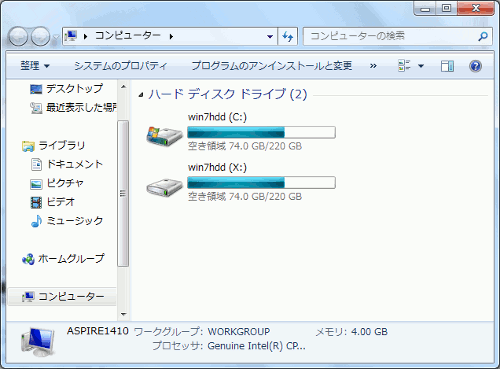Click 空き領域 text under X: drive
Viewport: 500px width, 369px height.
pos(245,197)
